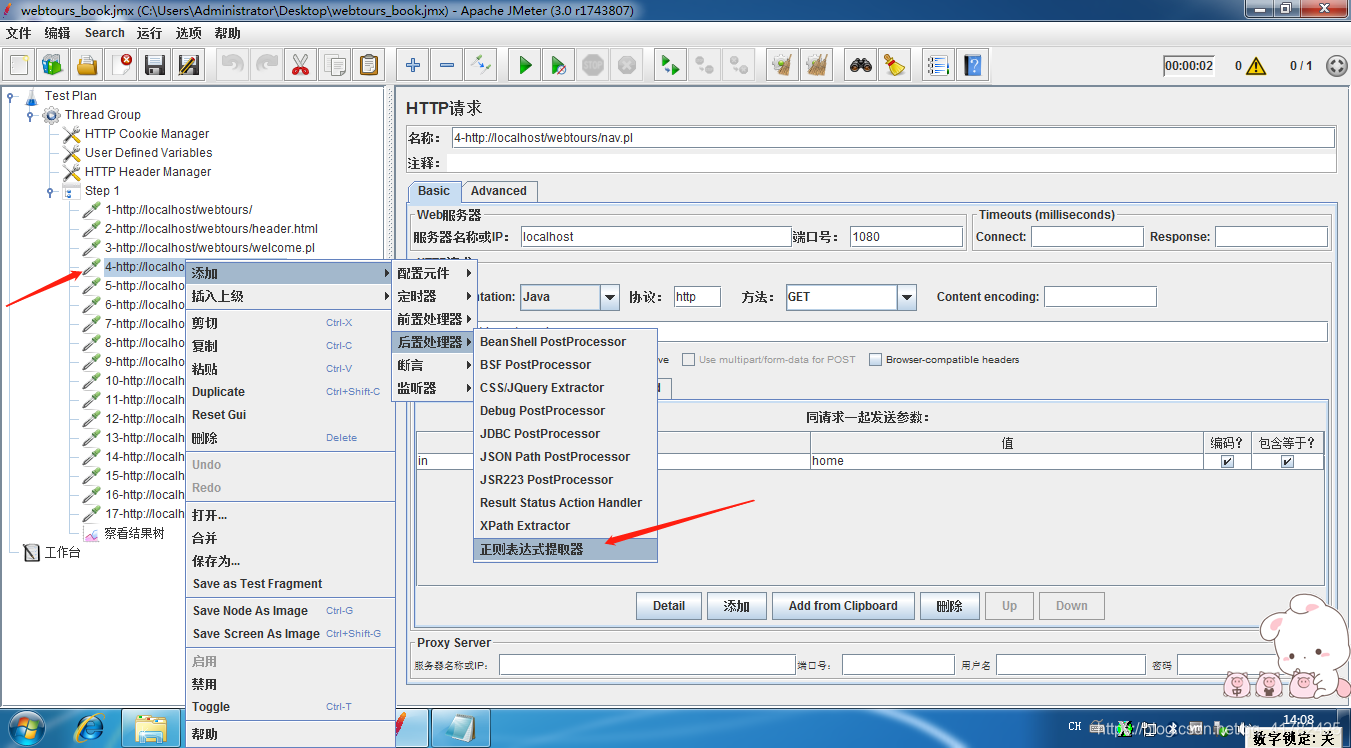Open the 文件 menu
This screenshot has width=1351, height=748.
click(18, 33)
